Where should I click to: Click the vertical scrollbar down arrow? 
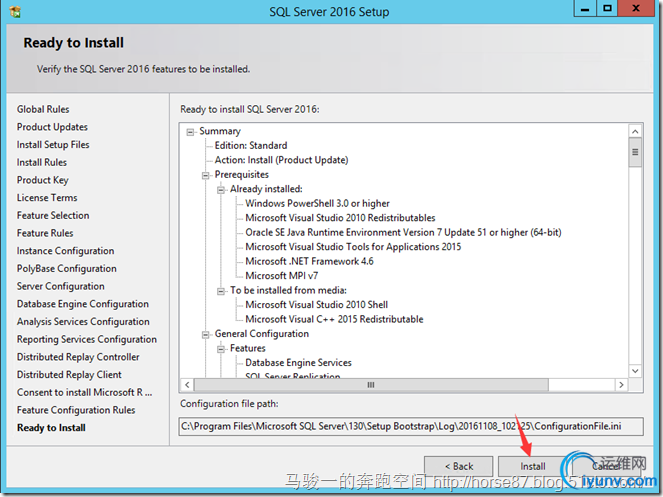tap(635, 371)
